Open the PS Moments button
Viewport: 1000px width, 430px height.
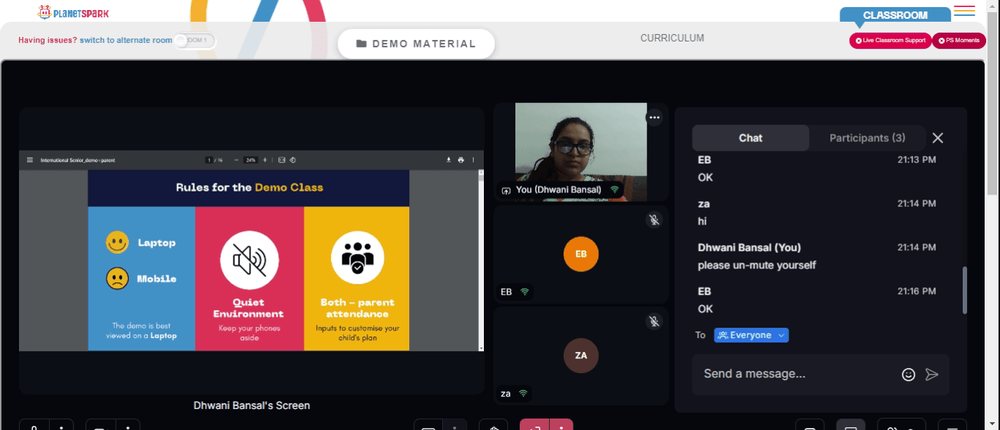(959, 41)
